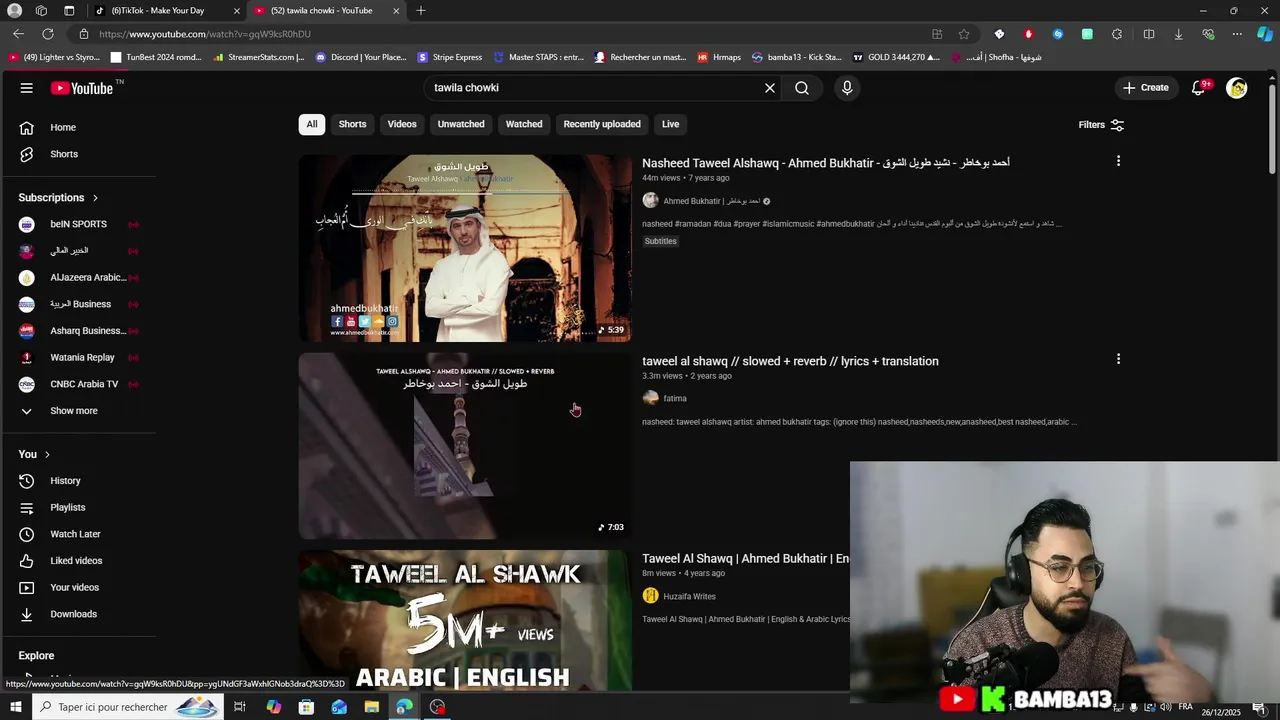Expand the You section chevron

(x=47, y=454)
